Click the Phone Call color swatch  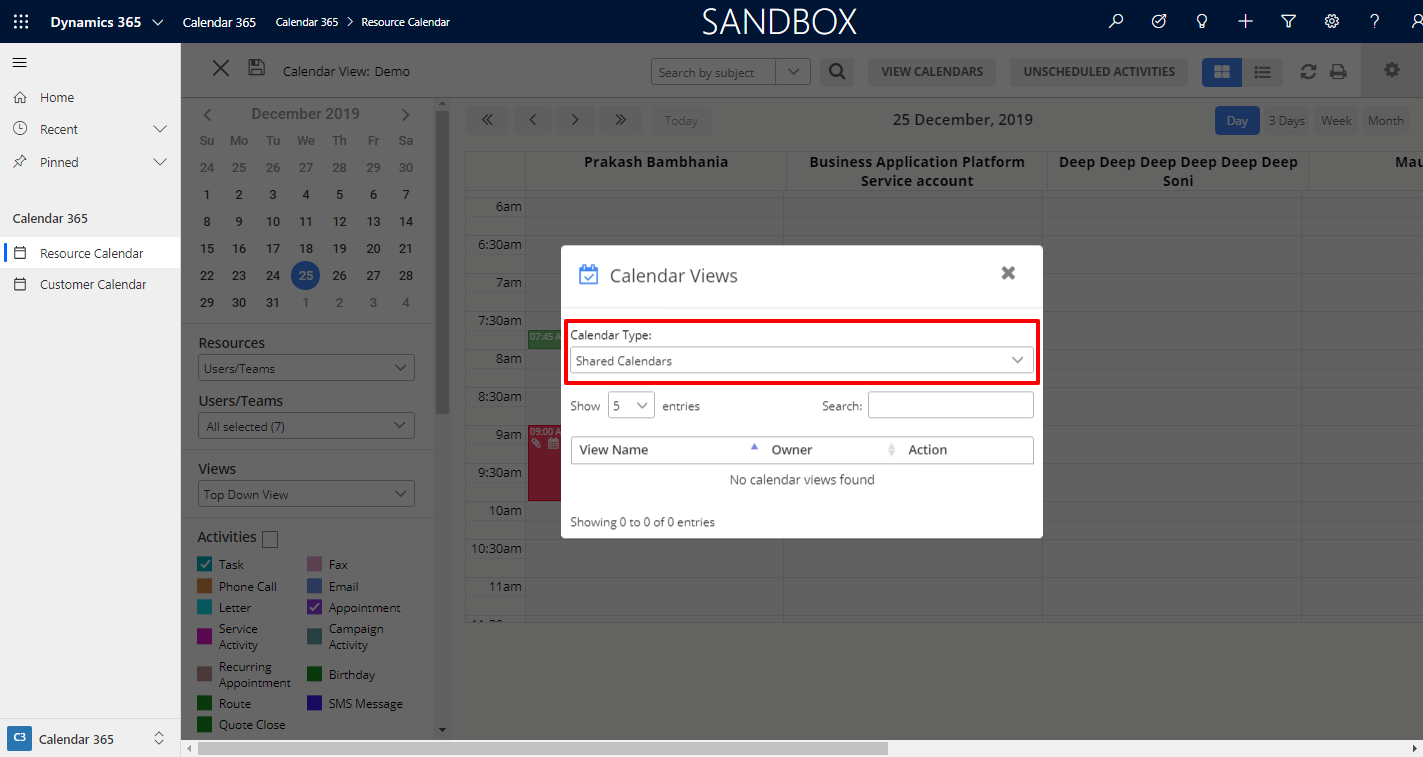[x=204, y=585]
